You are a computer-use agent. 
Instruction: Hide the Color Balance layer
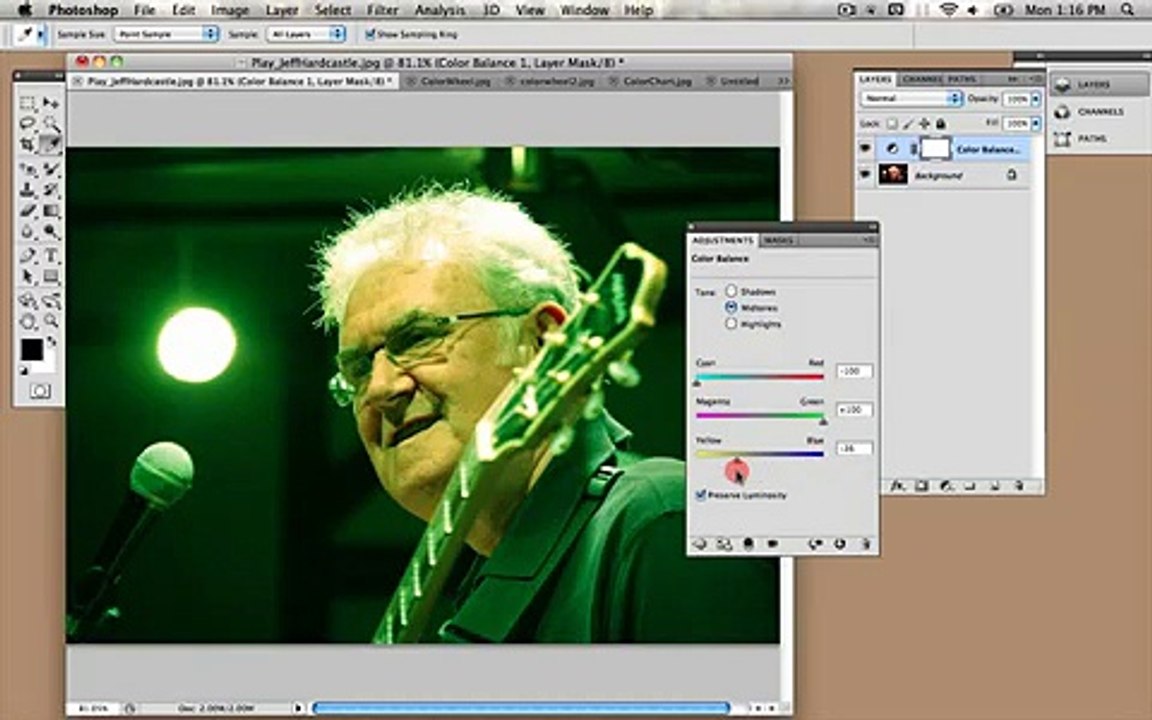[x=866, y=148]
